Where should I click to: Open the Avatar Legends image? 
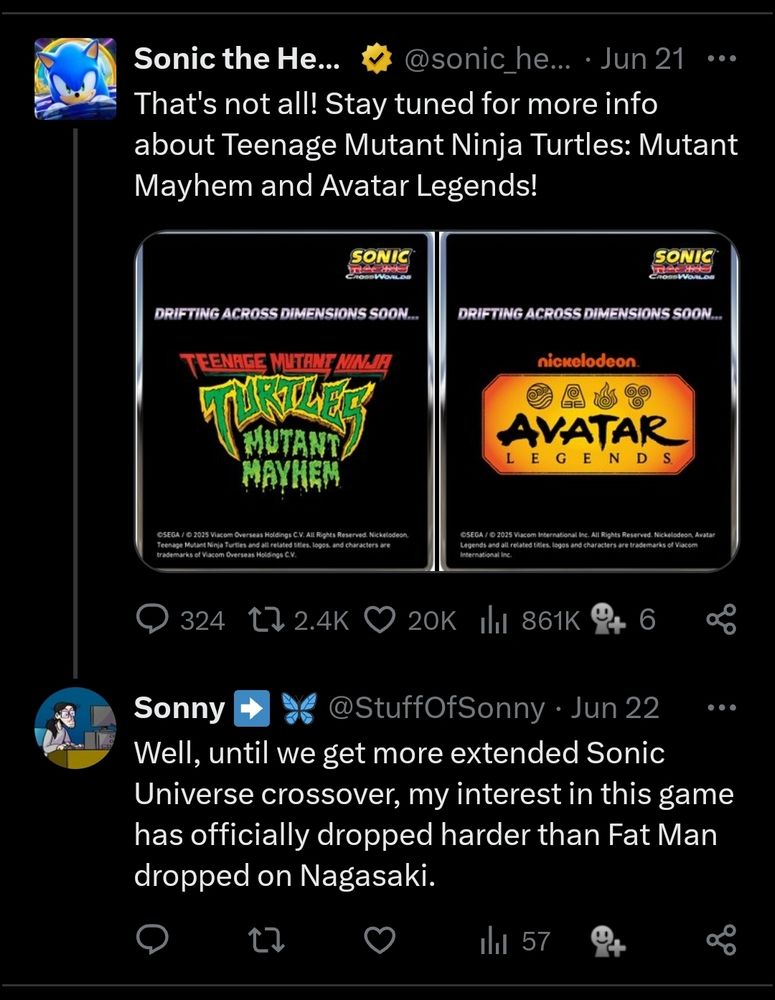tap(589, 401)
